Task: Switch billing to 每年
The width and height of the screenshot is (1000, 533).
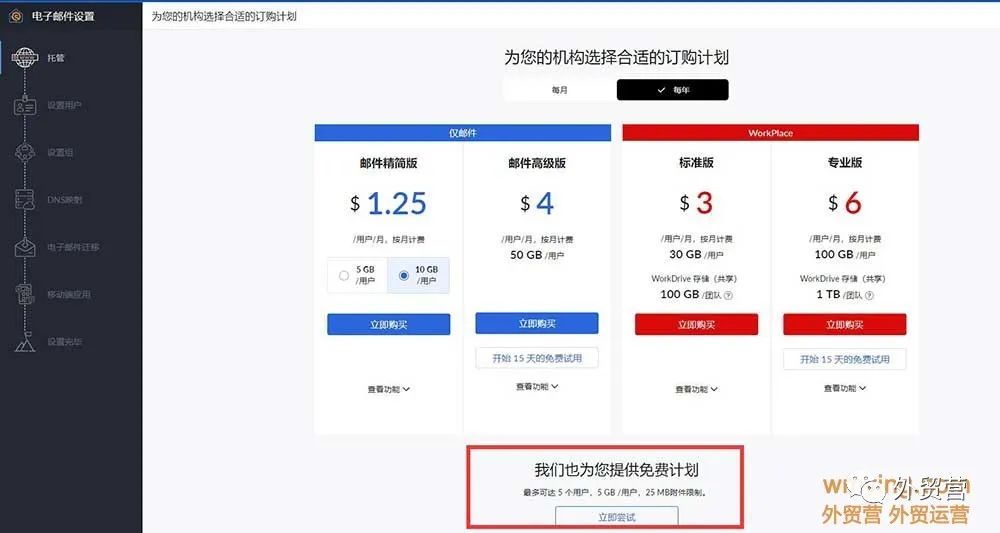Action: 673,90
